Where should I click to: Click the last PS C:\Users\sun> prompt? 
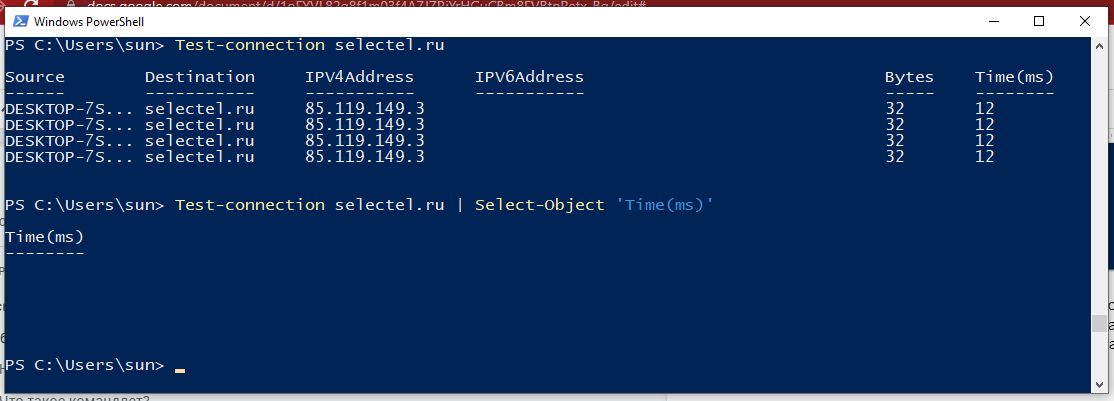[85, 366]
